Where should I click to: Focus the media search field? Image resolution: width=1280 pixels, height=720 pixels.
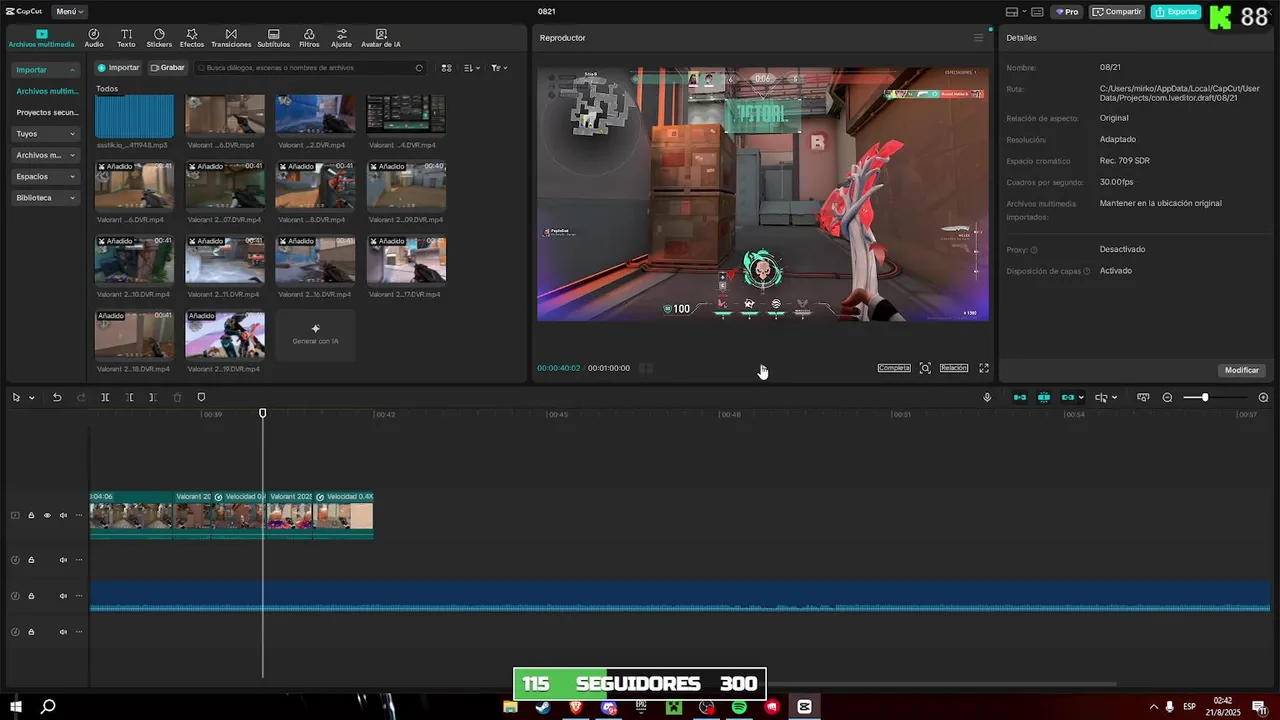[x=310, y=68]
